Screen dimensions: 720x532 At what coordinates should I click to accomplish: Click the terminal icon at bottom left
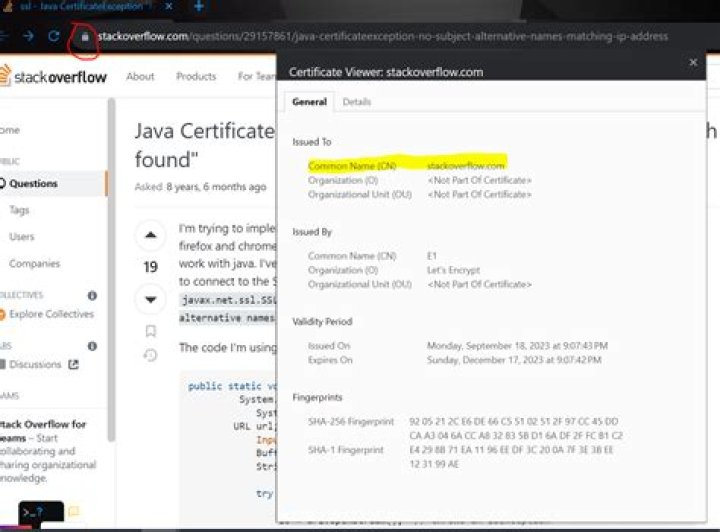[x=41, y=512]
